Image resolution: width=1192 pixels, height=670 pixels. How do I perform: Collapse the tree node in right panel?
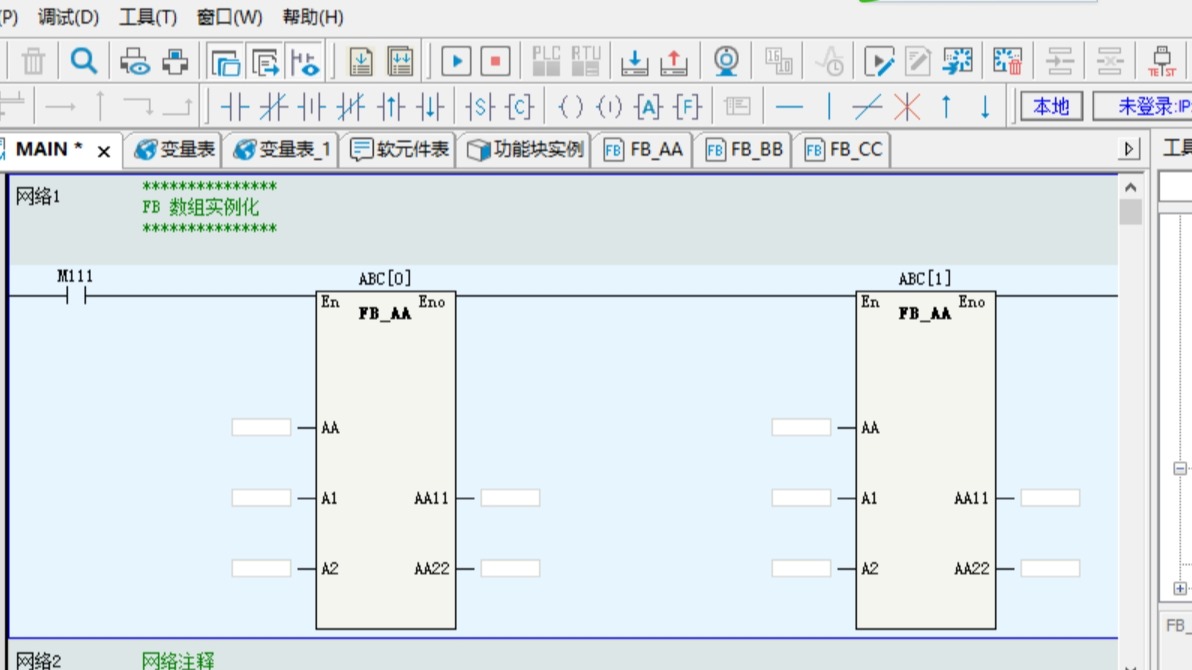tap(1180, 468)
